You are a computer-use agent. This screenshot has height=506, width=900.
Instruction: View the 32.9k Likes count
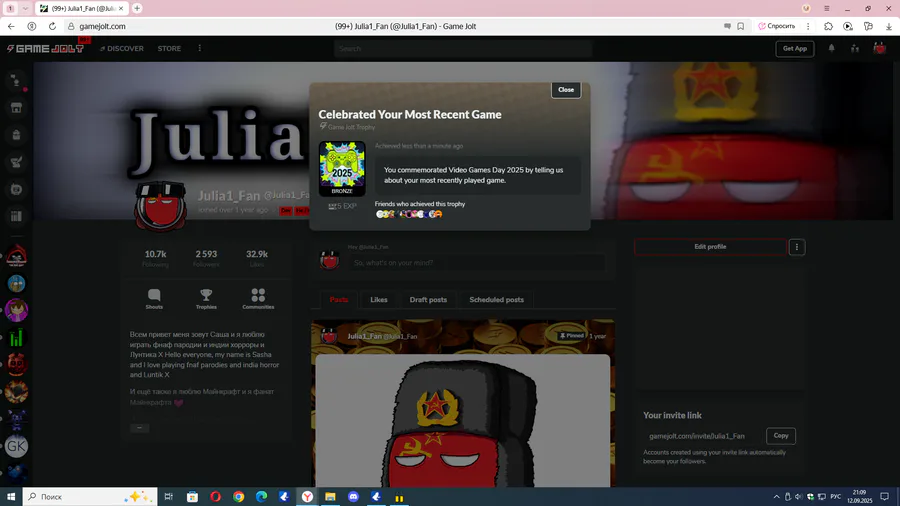tap(257, 258)
